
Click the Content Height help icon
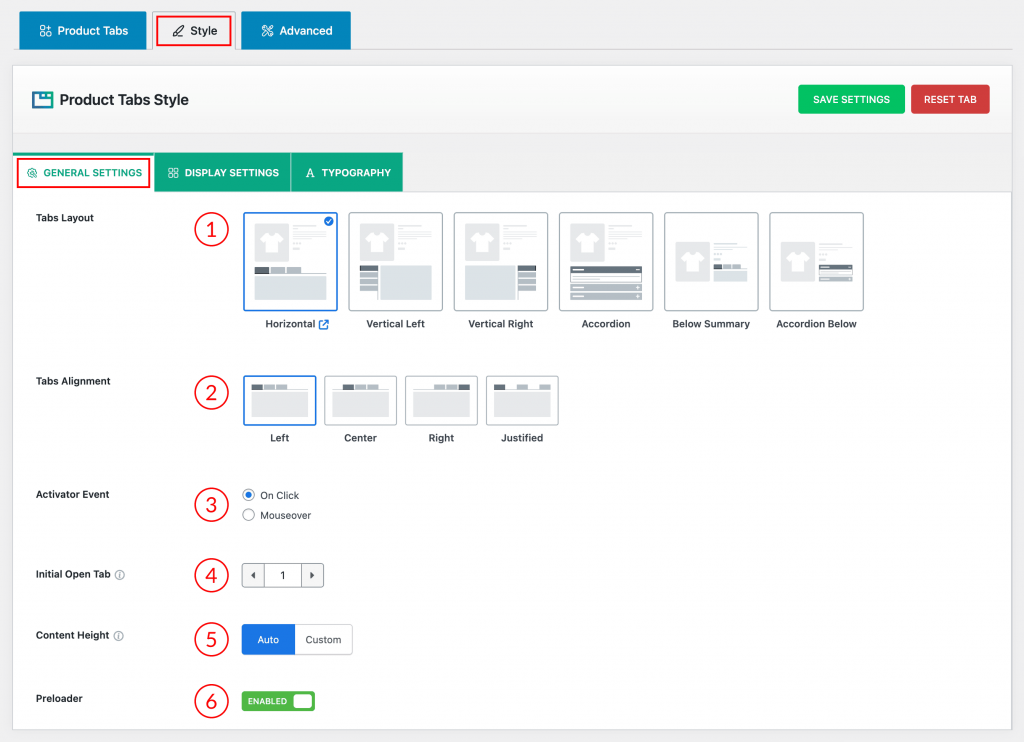(x=119, y=636)
